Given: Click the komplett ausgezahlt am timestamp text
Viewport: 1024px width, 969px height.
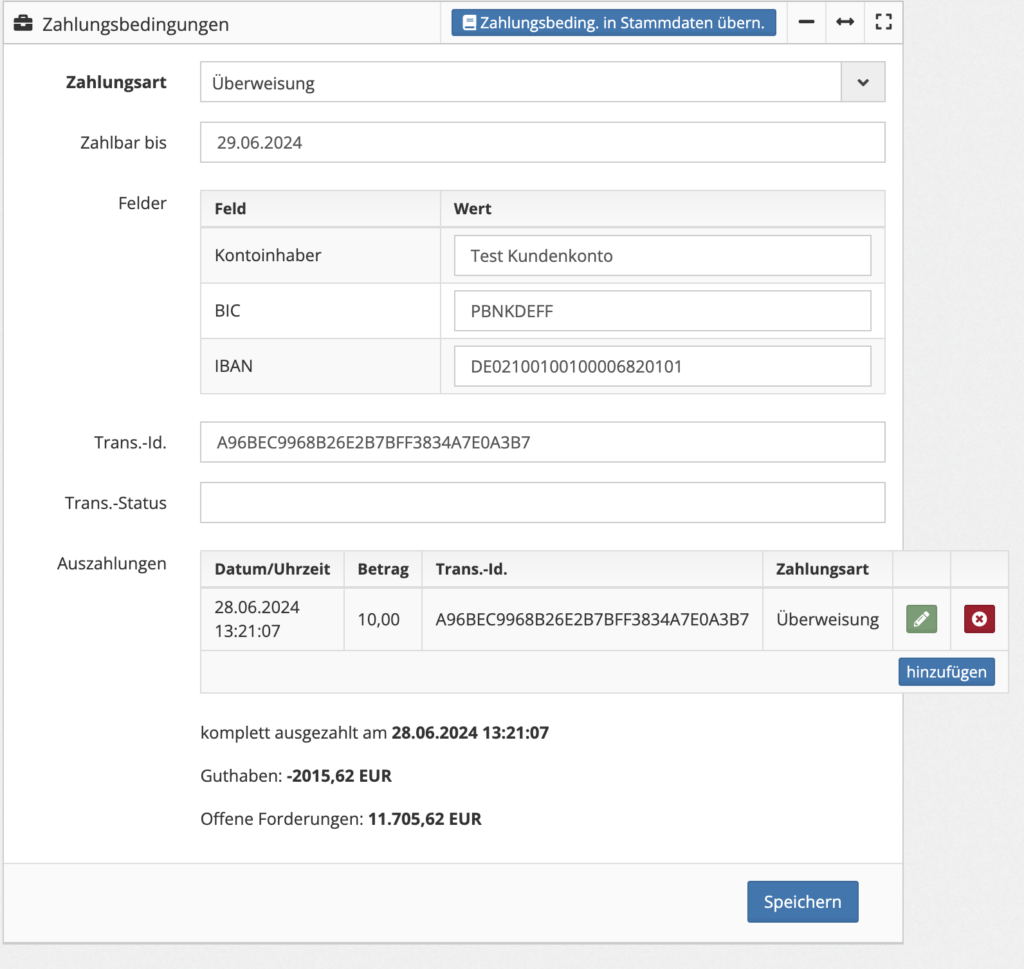Looking at the screenshot, I should pos(470,733).
